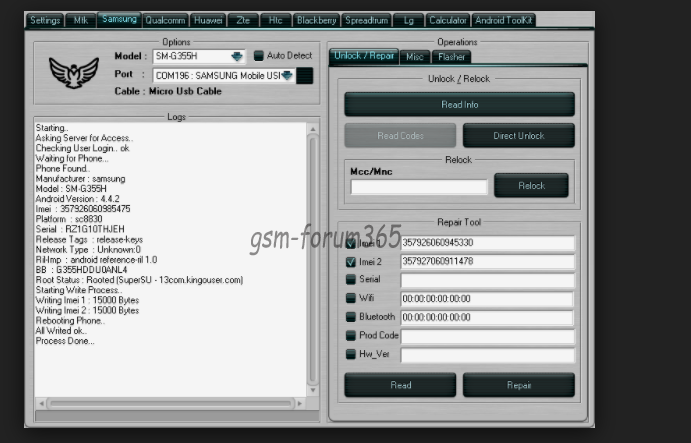Click the Read Codes button
Screen dimensions: 691x443
400,136
